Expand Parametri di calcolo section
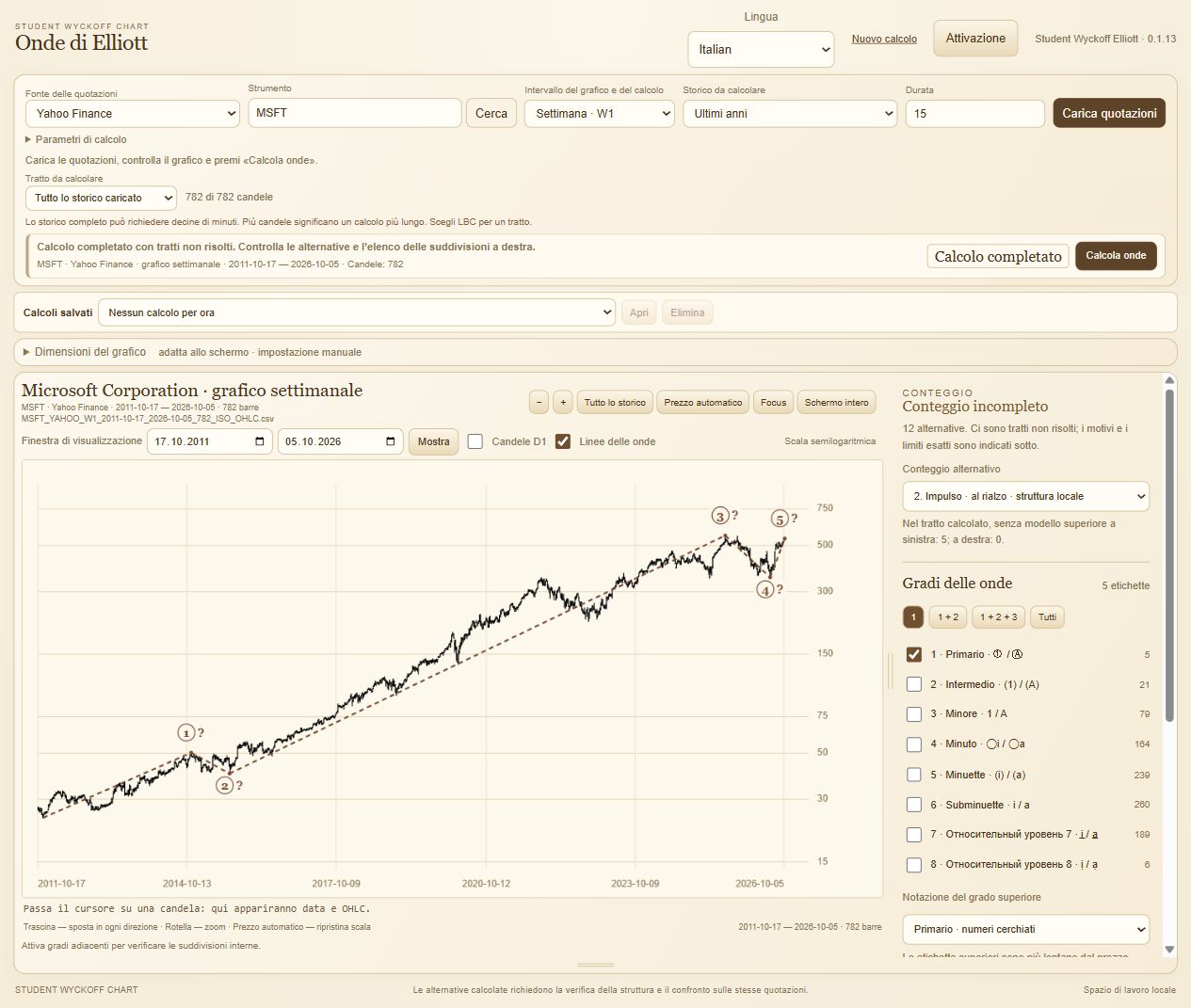This screenshot has height=1008, width=1191. [x=76, y=139]
